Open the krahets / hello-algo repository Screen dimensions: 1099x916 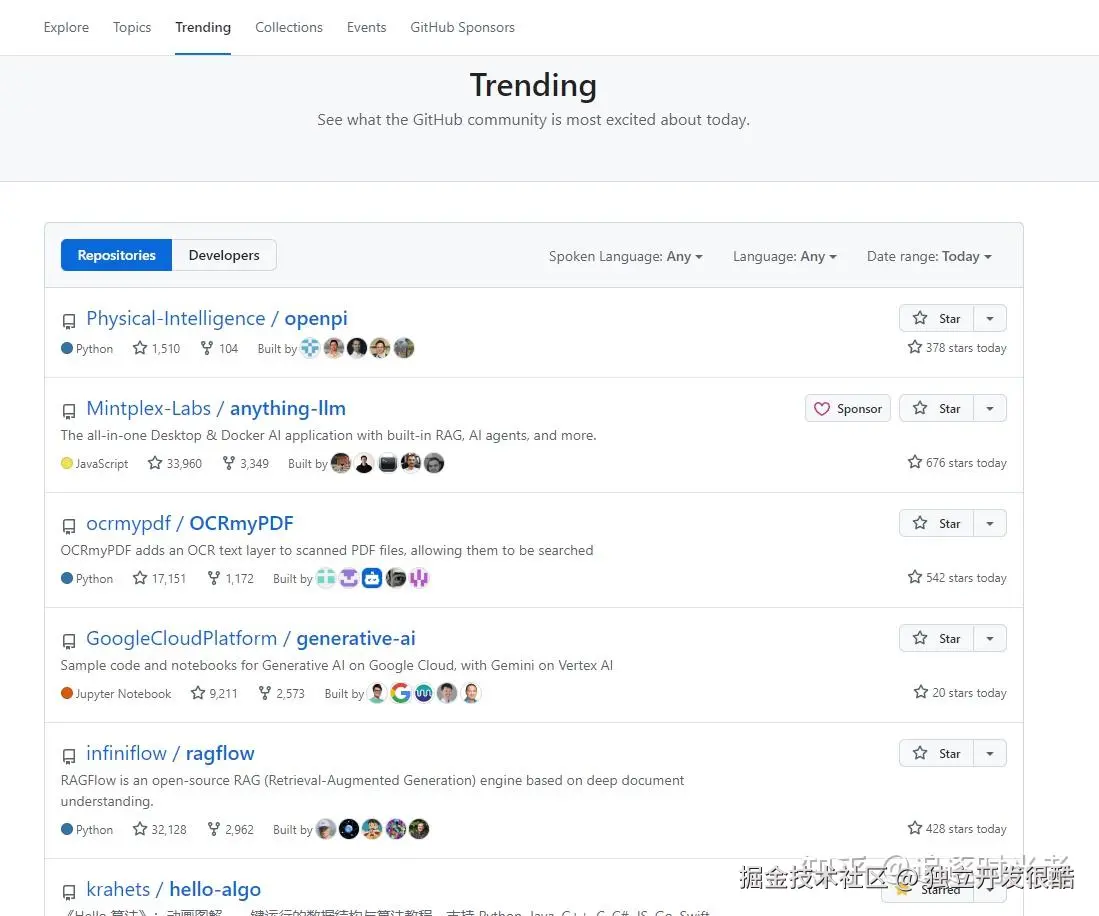point(174,889)
